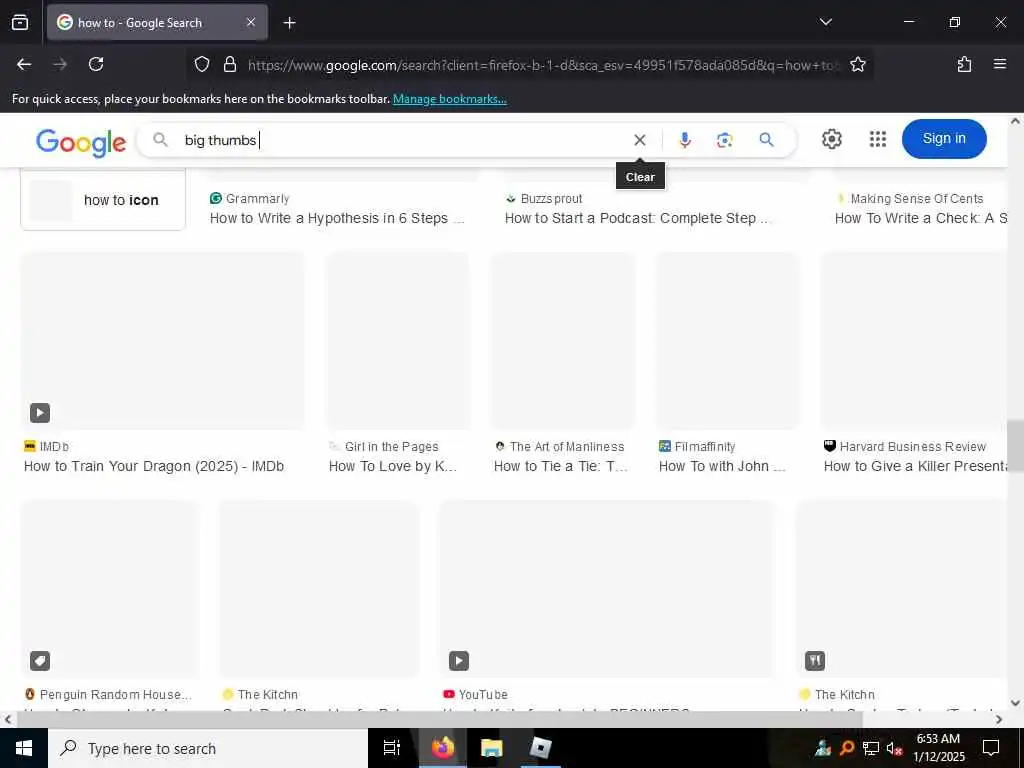Switch to Firefox on the taskbar
Image resolution: width=1024 pixels, height=768 pixels.
pos(443,748)
